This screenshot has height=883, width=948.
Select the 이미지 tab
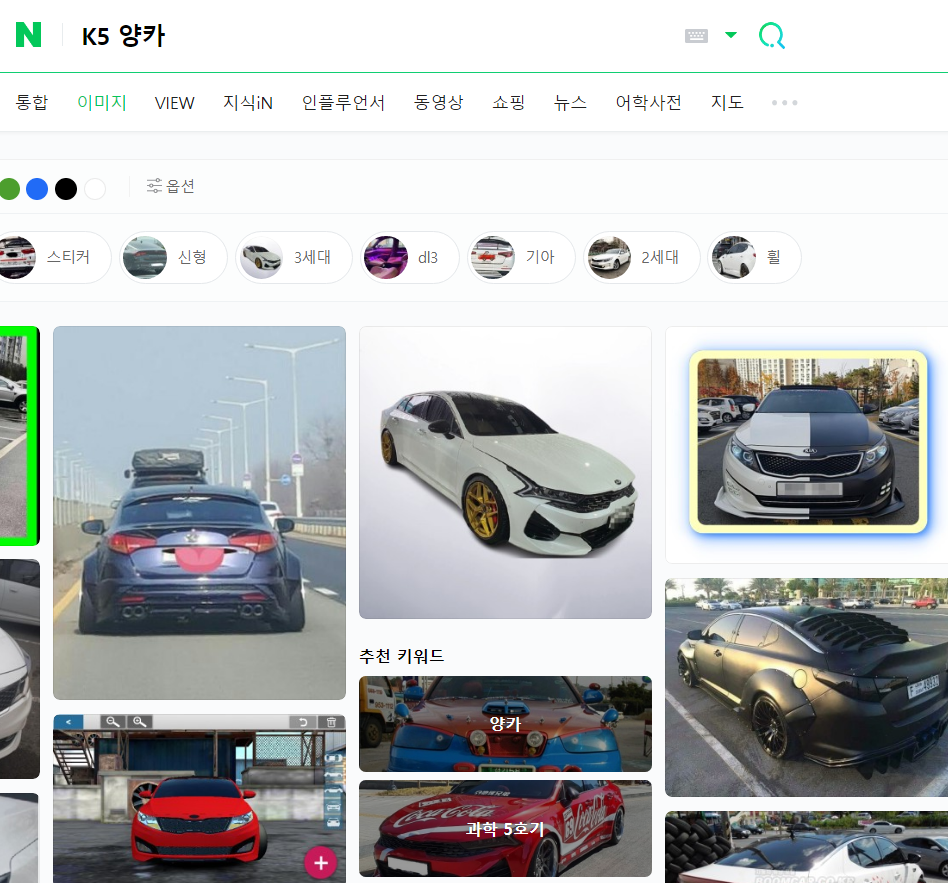102,102
